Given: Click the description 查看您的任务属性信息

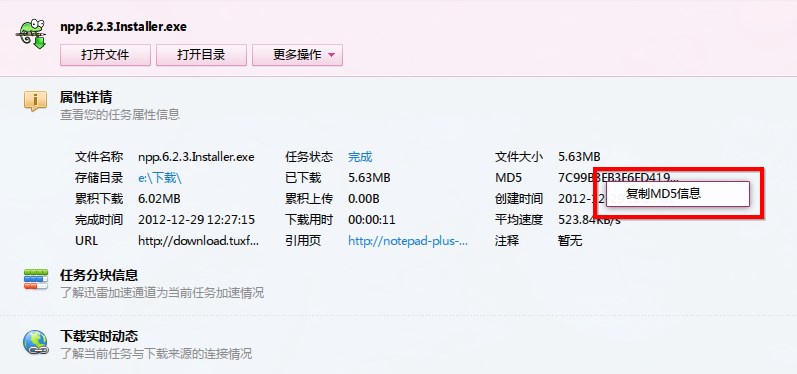Looking at the screenshot, I should tap(120, 114).
